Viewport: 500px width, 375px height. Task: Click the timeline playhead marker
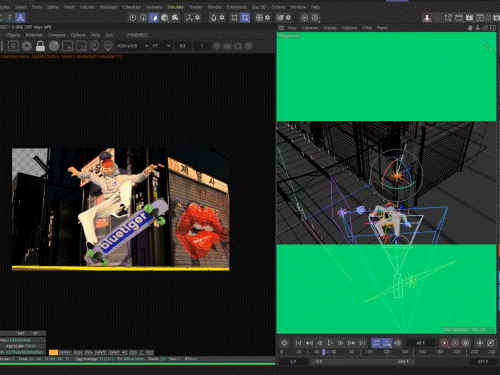(x=324, y=352)
